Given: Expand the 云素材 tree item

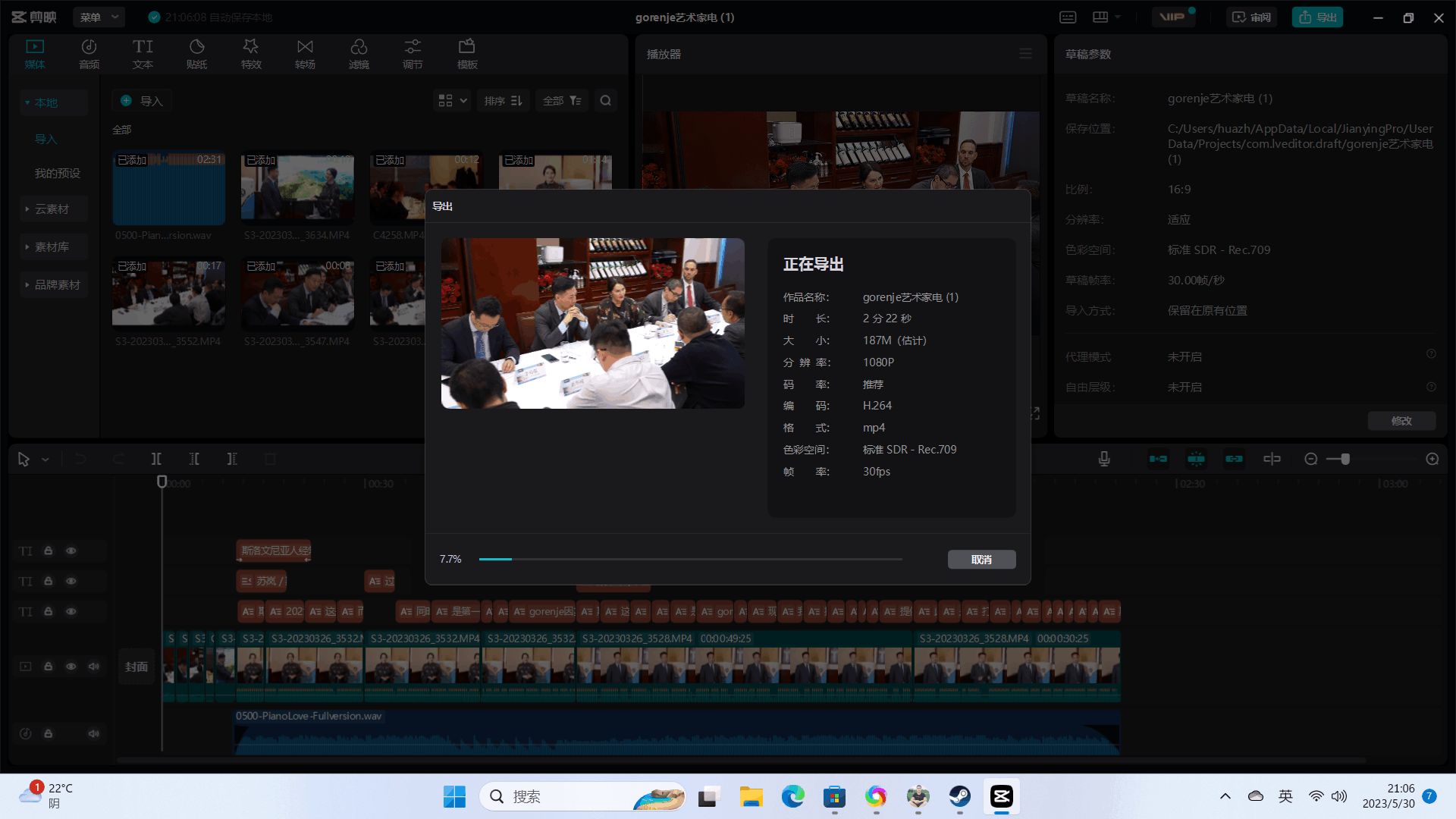Looking at the screenshot, I should click(x=52, y=209).
